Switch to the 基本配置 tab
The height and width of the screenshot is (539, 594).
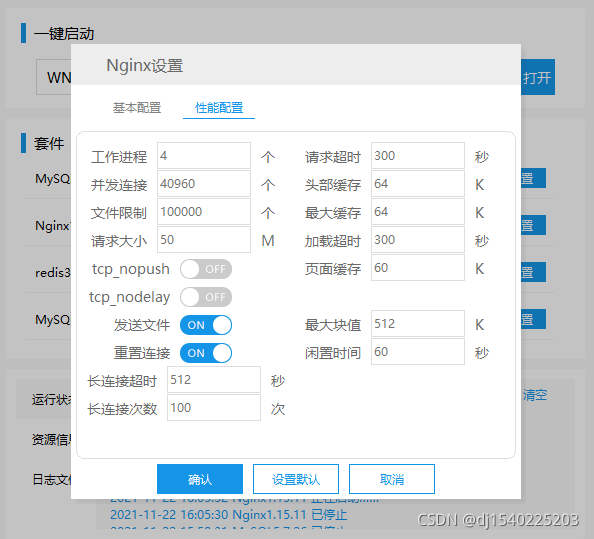[x=137, y=108]
